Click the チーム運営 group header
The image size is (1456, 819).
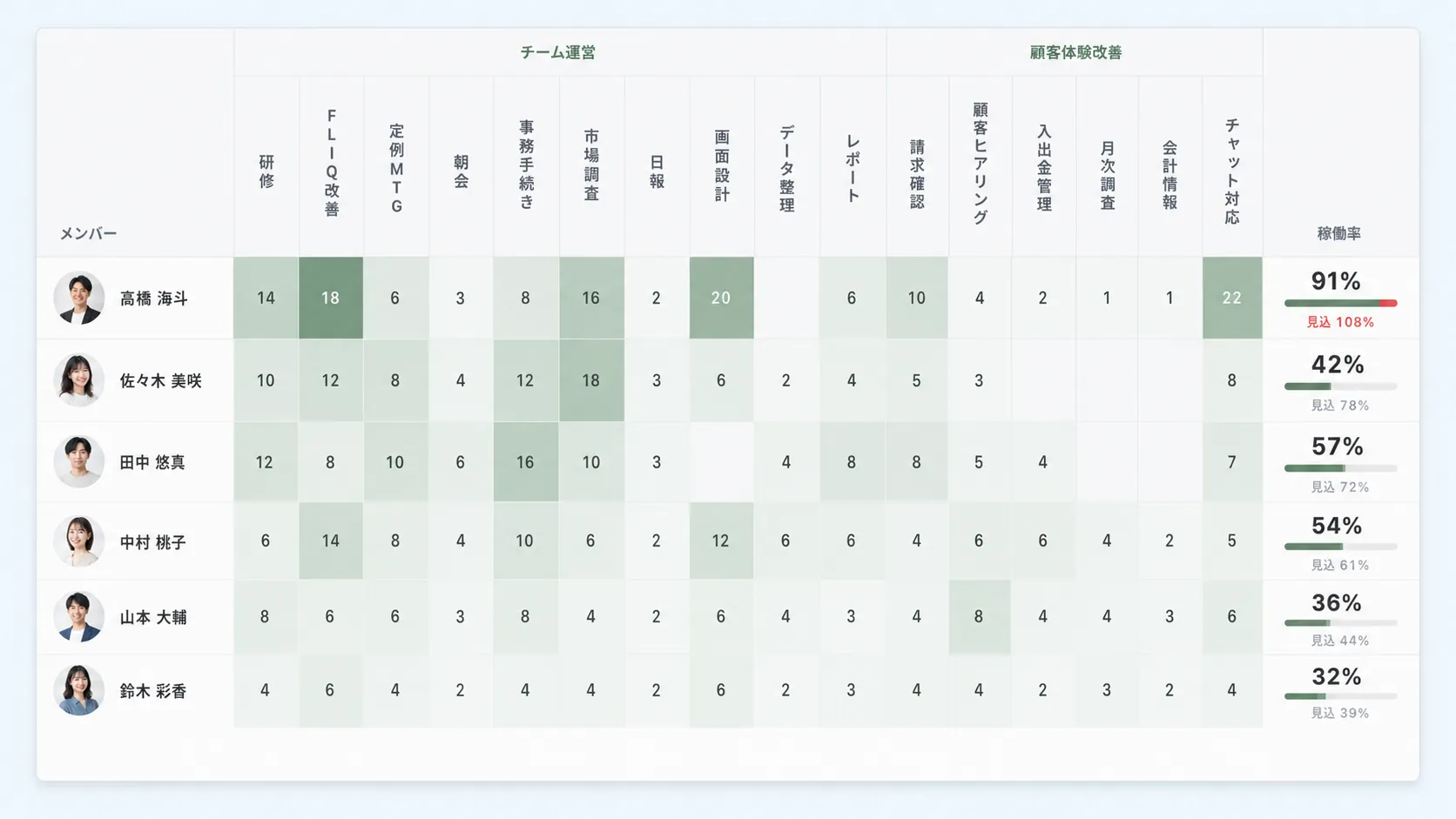pos(558,52)
